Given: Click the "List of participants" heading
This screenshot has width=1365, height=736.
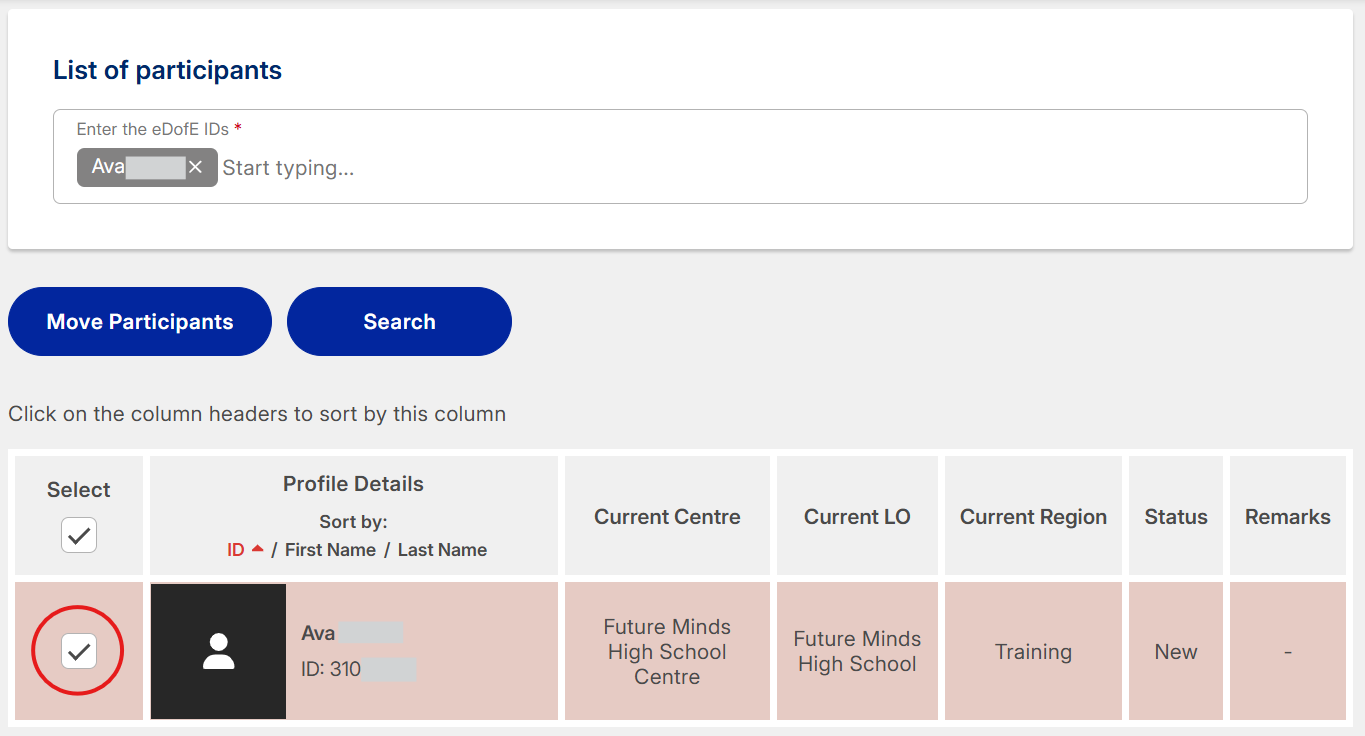Looking at the screenshot, I should click(x=167, y=70).
